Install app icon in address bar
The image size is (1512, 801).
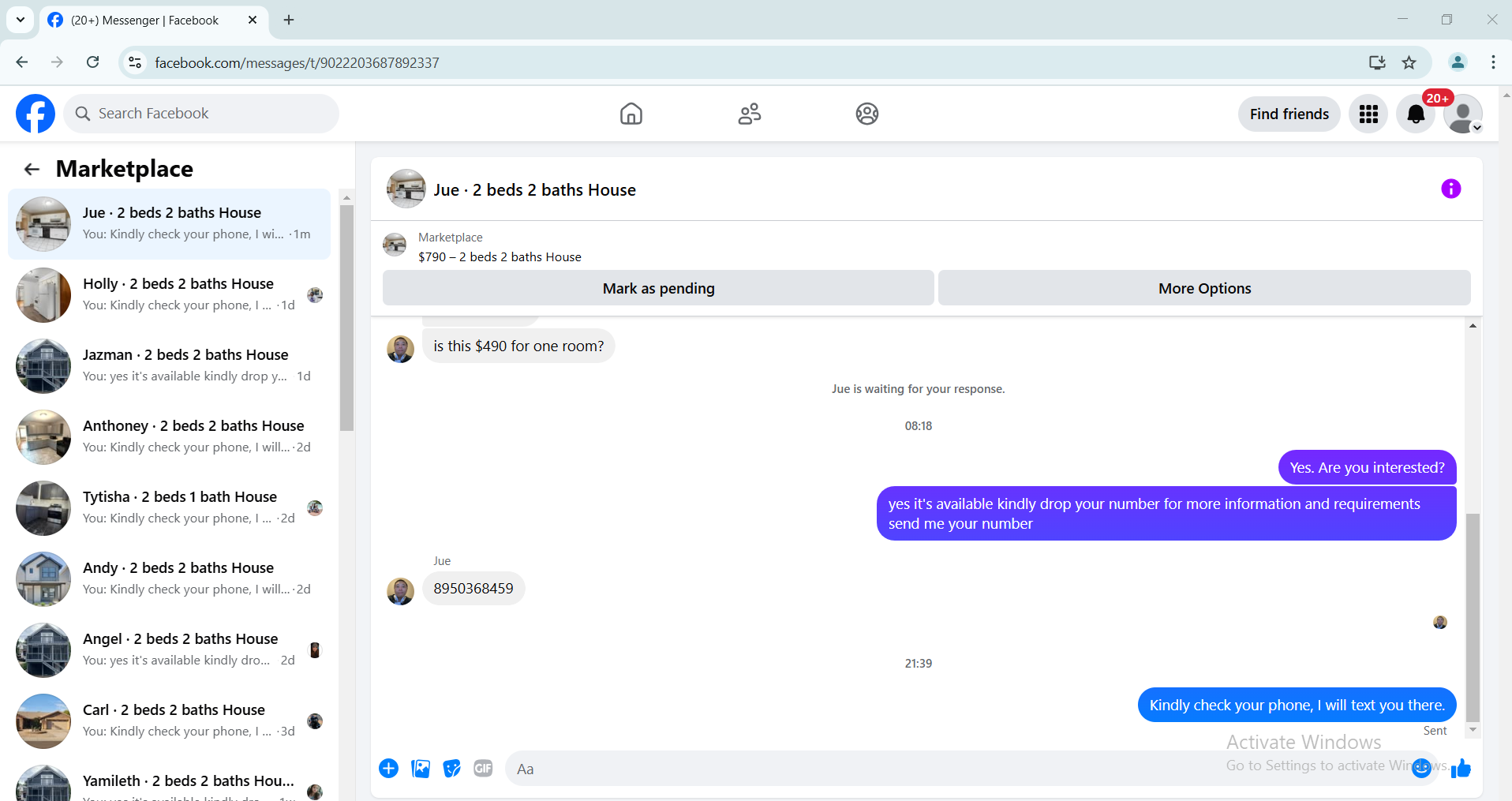pyautogui.click(x=1377, y=62)
